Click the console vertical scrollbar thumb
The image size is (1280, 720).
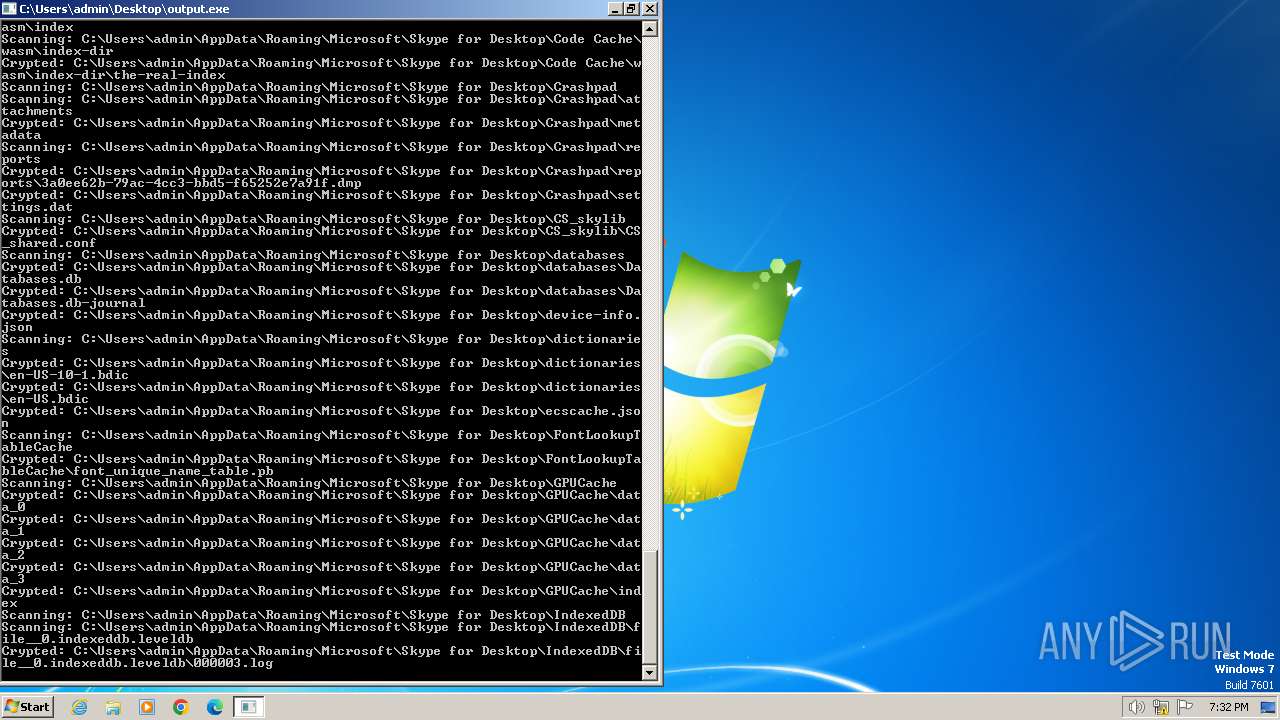click(x=650, y=606)
